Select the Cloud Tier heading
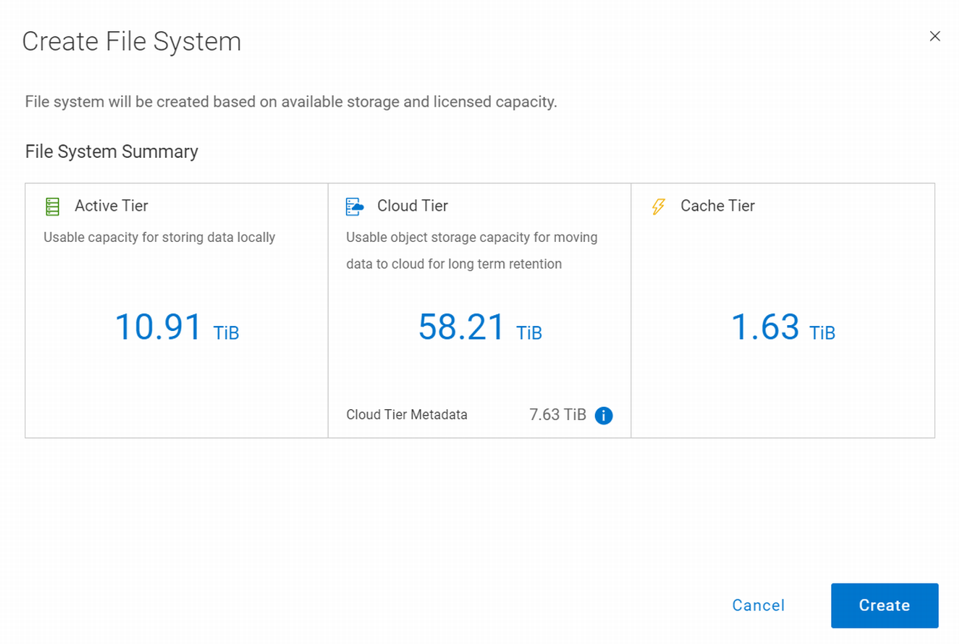The image size is (959, 644). (412, 206)
